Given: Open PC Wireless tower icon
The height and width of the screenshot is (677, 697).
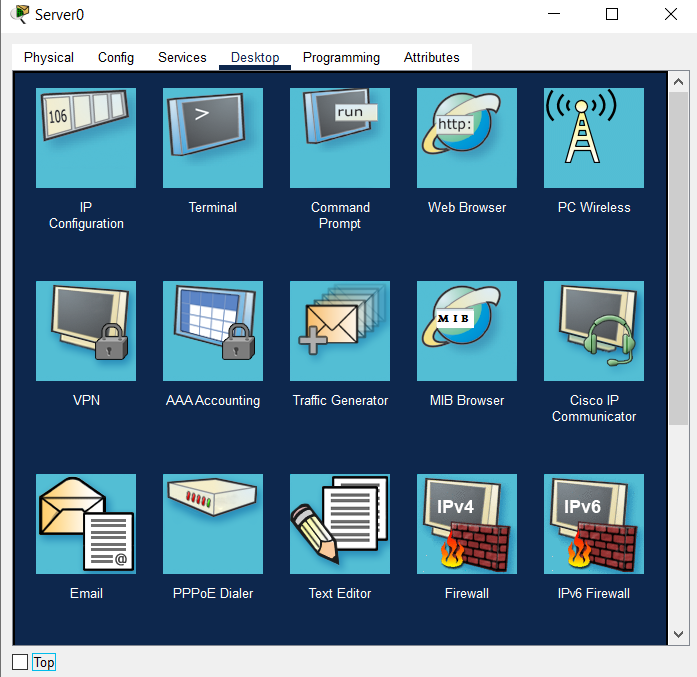Looking at the screenshot, I should coord(594,138).
